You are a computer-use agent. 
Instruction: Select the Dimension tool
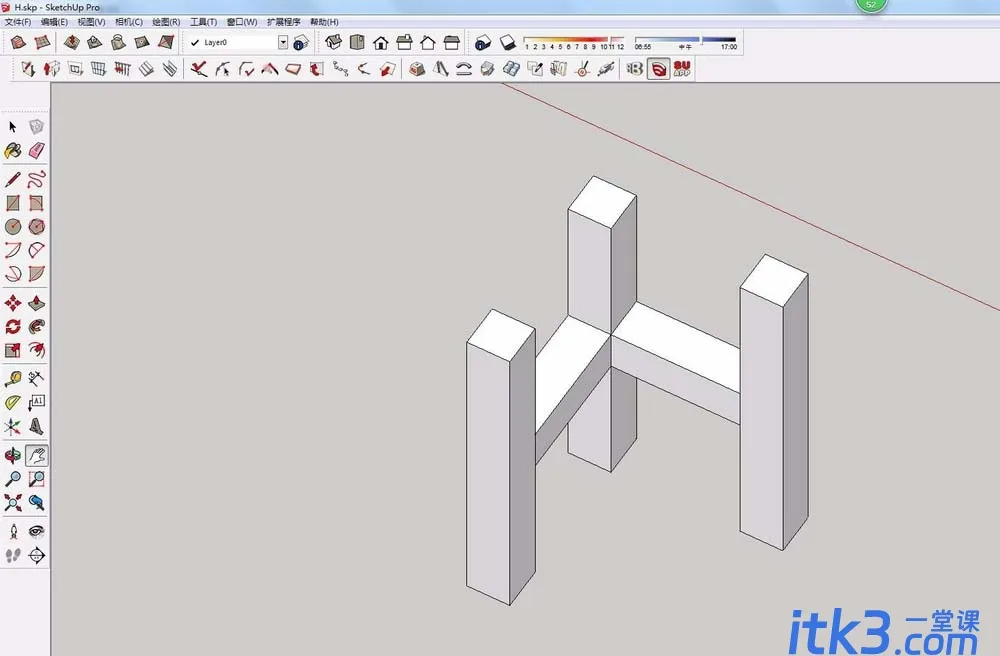pyautogui.click(x=36, y=379)
